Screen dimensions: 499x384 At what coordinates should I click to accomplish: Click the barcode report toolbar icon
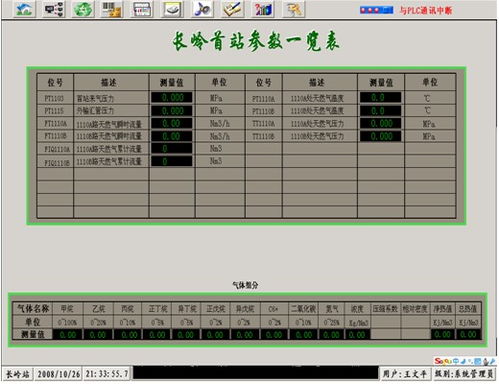click(x=111, y=9)
